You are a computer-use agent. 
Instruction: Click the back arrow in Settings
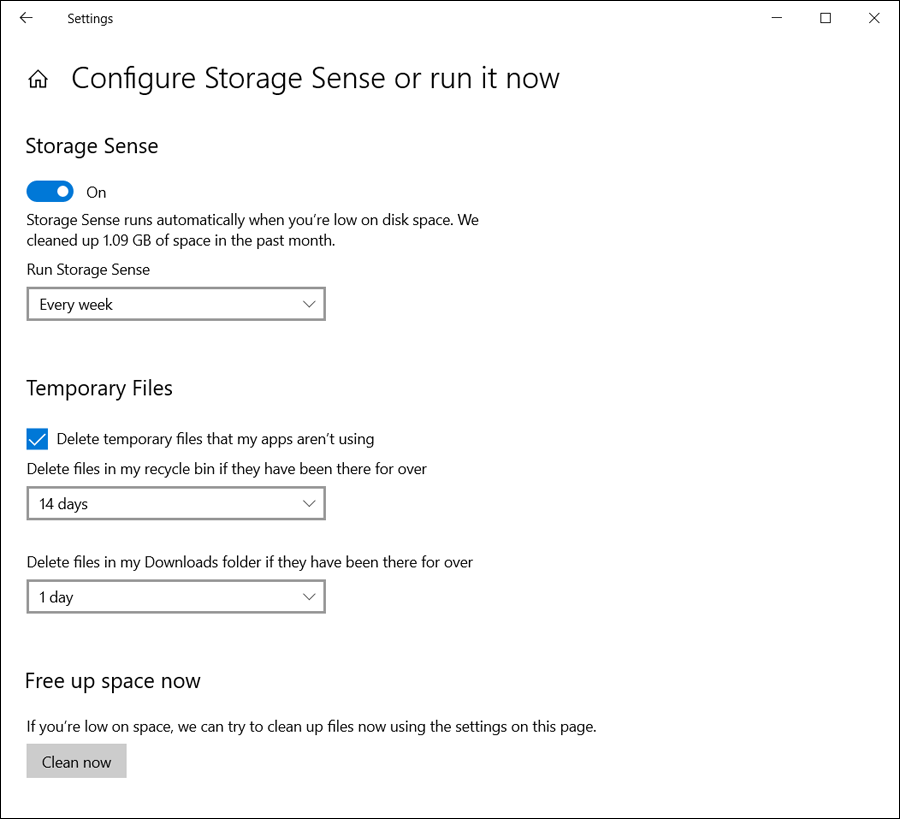(26, 18)
